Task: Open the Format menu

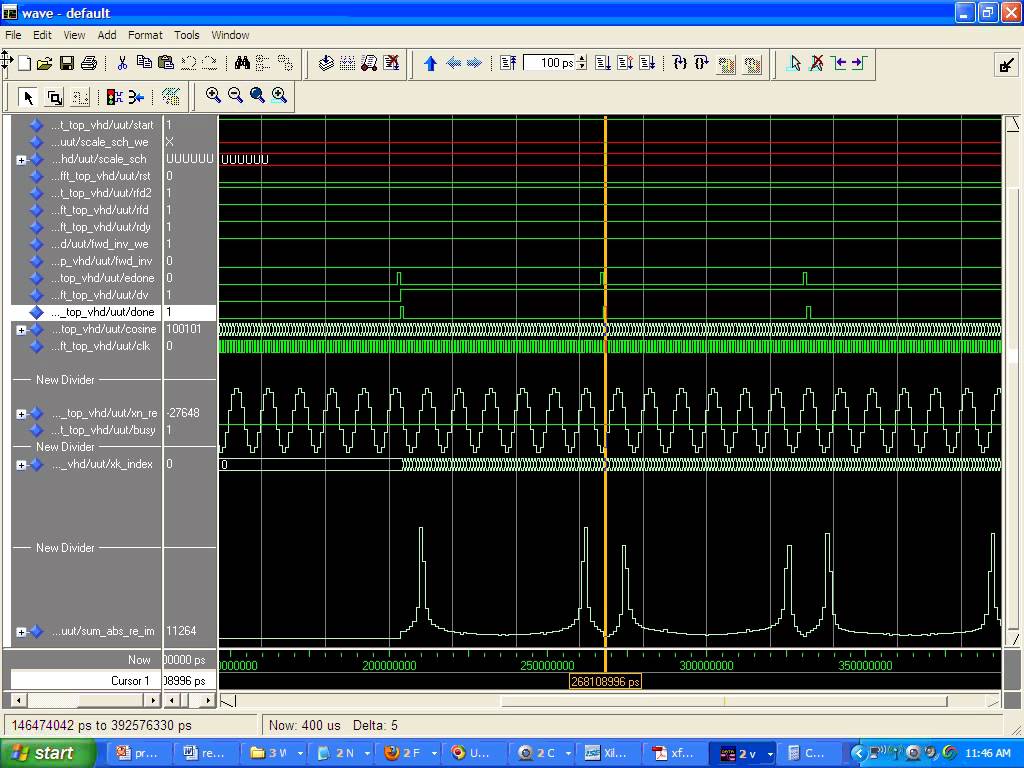Action: 145,35
